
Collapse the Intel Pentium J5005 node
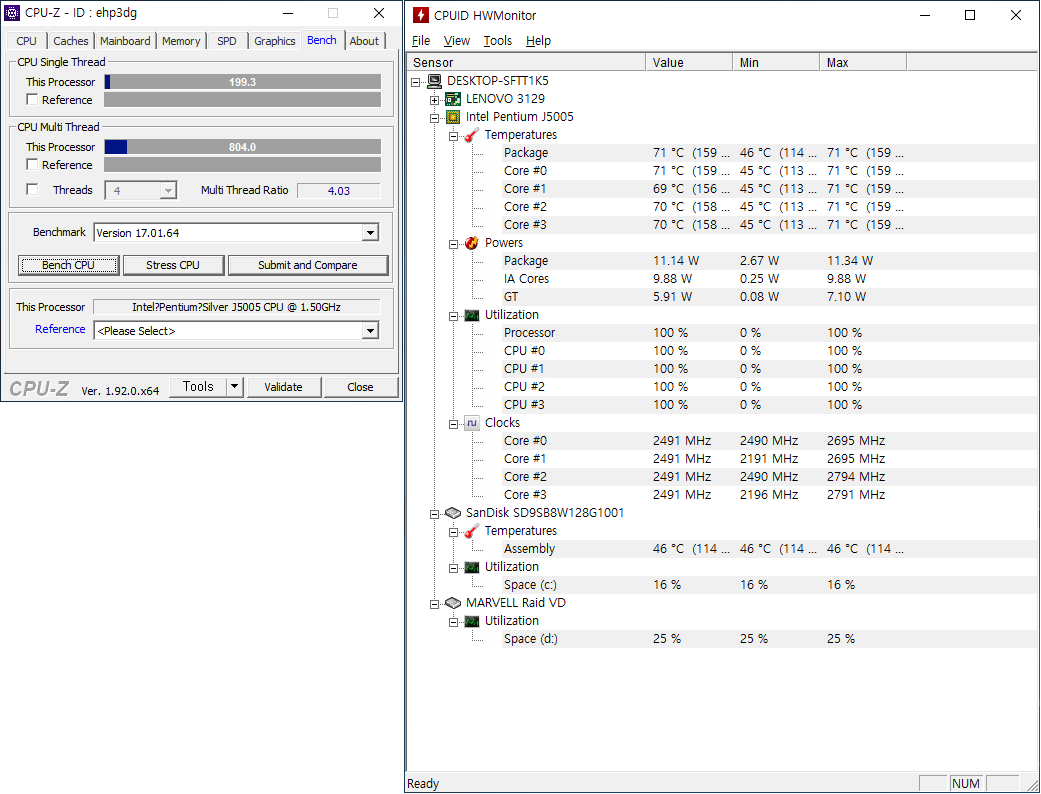434,118
